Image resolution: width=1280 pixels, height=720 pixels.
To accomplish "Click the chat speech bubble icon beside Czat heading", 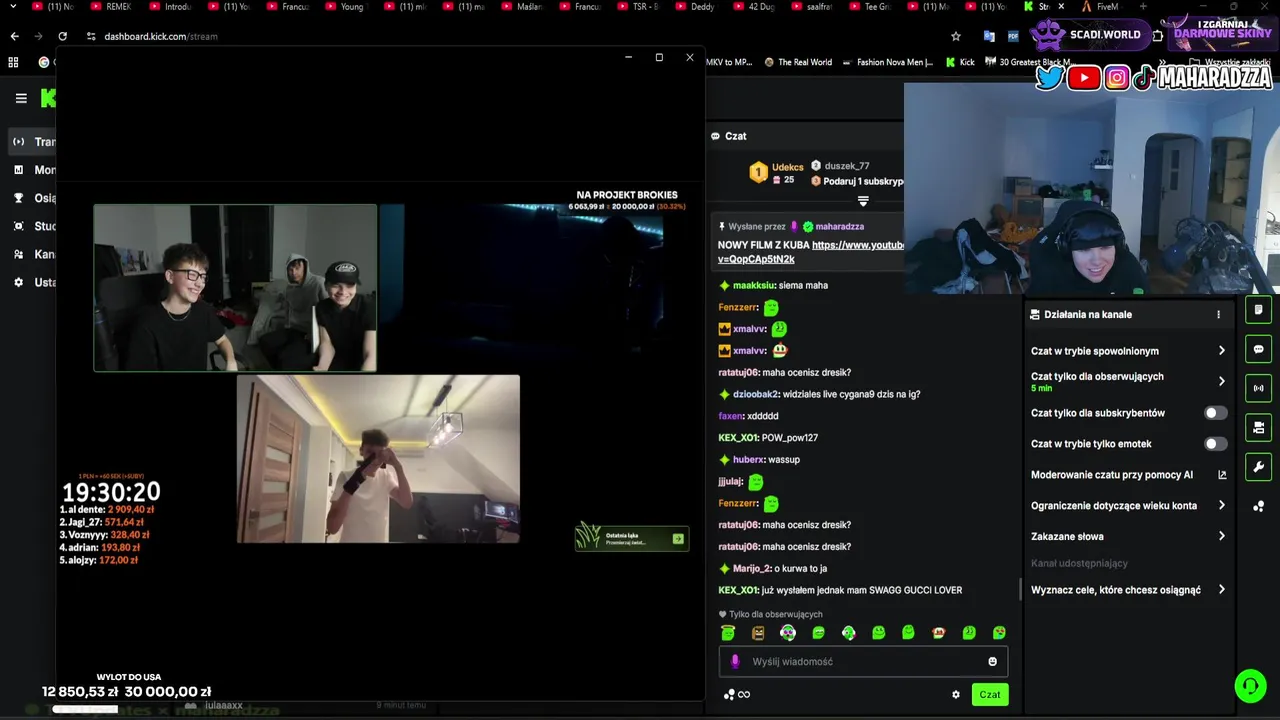I will 715,136.
